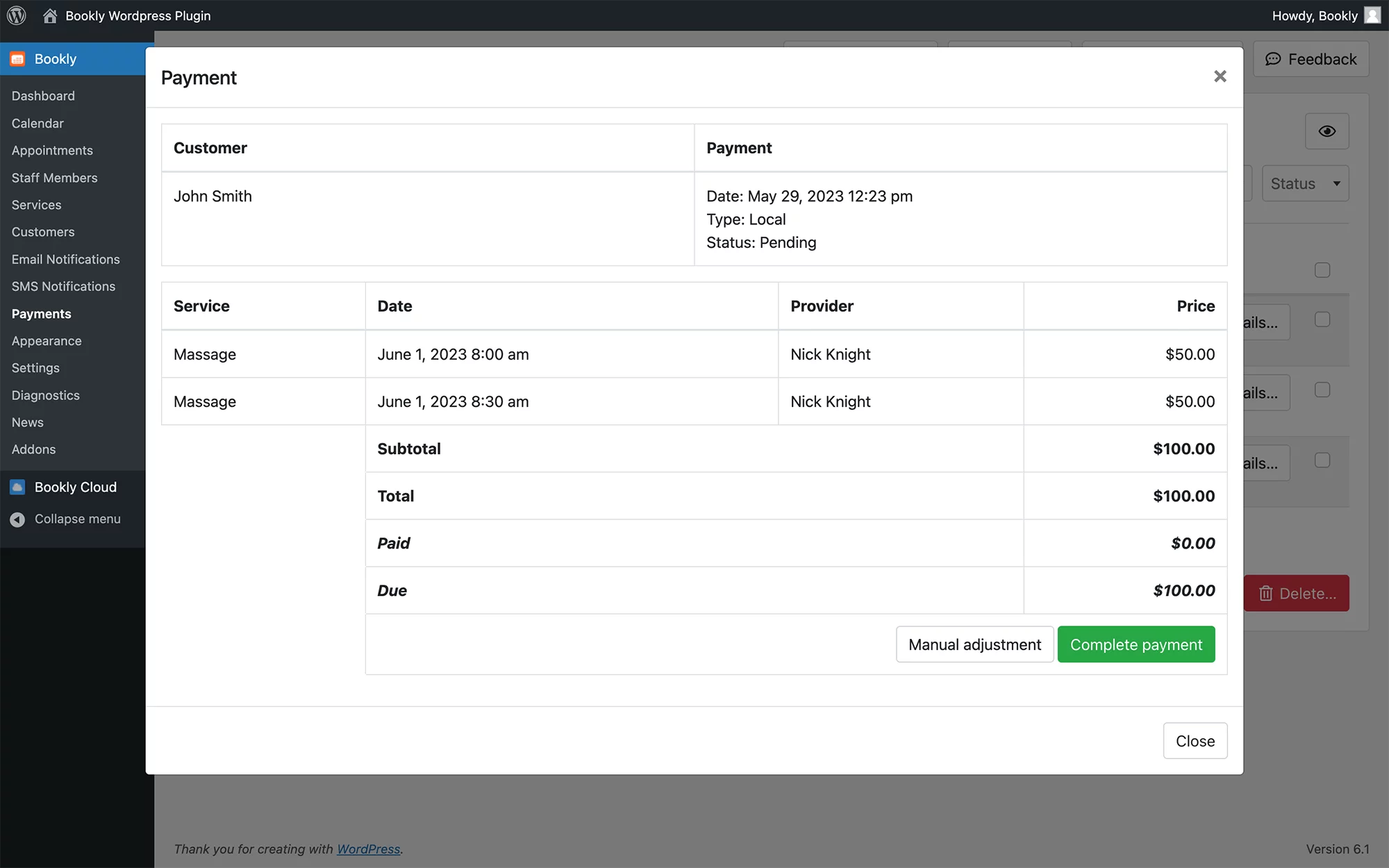Click the Bookly orange plugin icon
Viewport: 1389px width, 868px height.
[17, 59]
